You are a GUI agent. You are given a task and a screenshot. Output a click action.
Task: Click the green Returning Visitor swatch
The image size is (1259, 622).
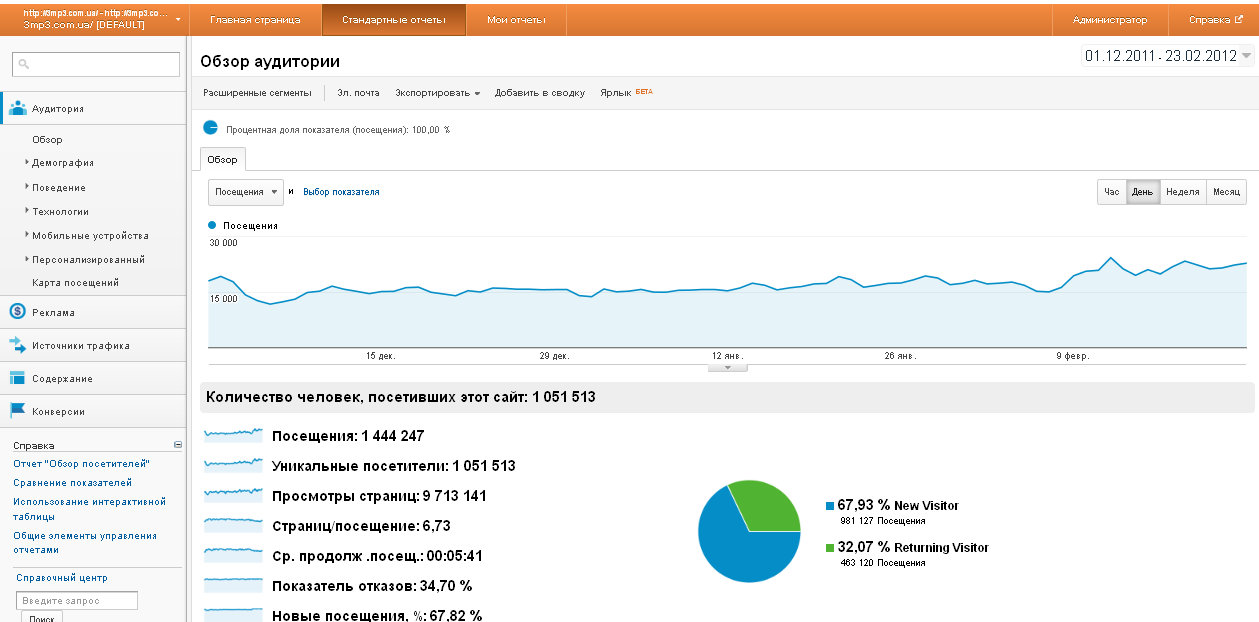click(830, 548)
